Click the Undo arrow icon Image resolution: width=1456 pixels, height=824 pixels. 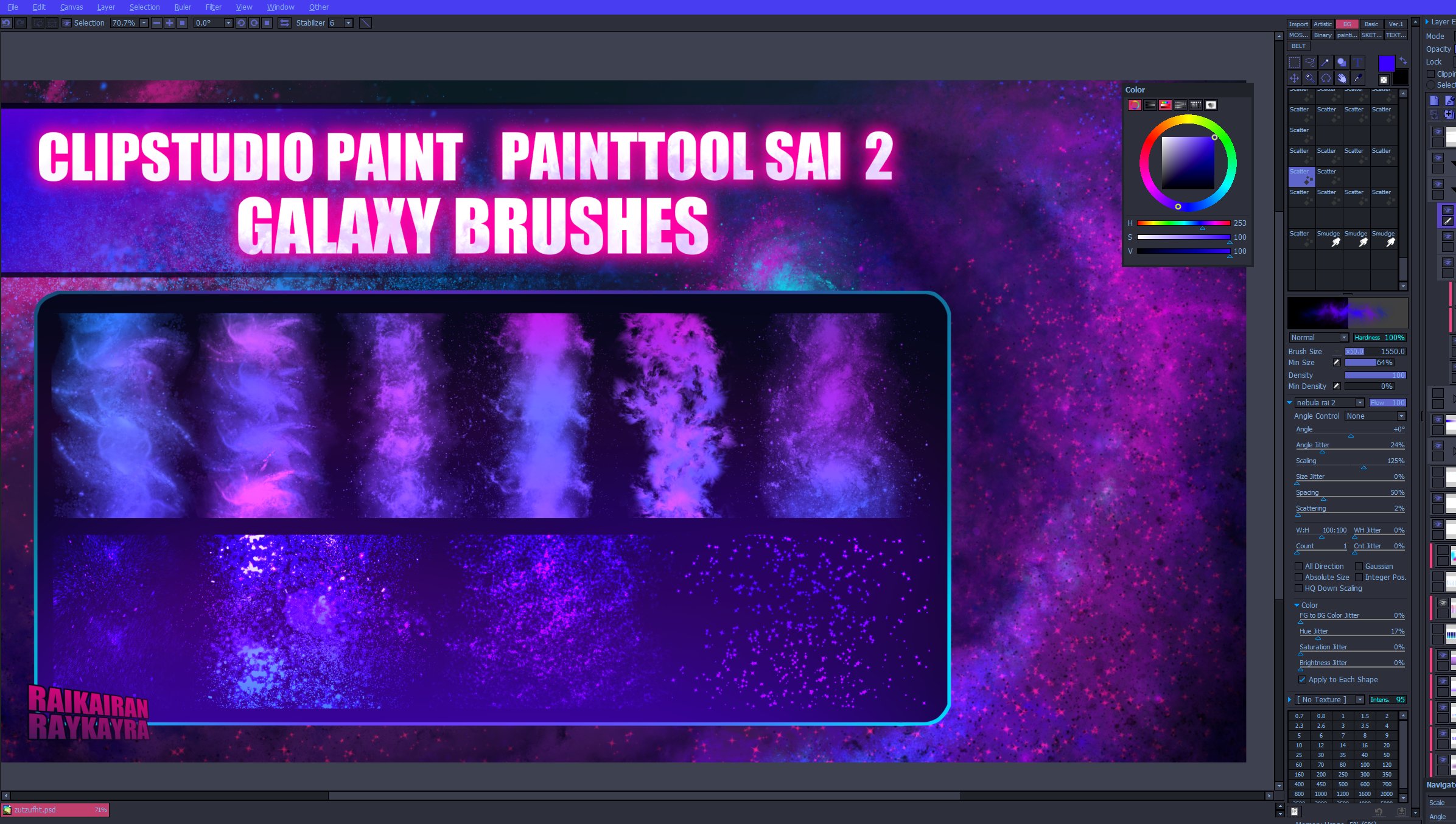click(7, 23)
